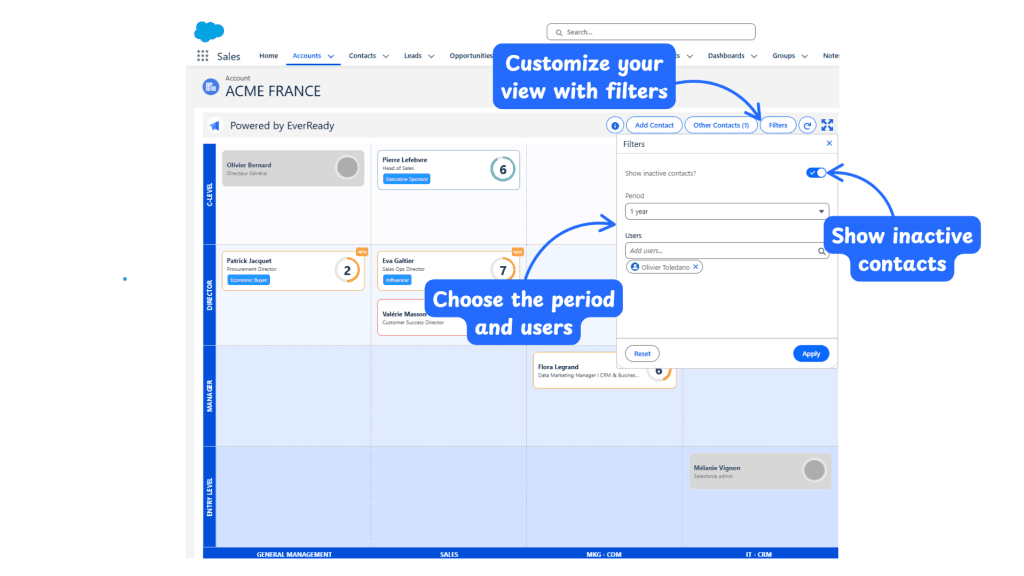Open the Leads tab
Image resolution: width=1024 pixels, height=576 pixels.
point(413,56)
